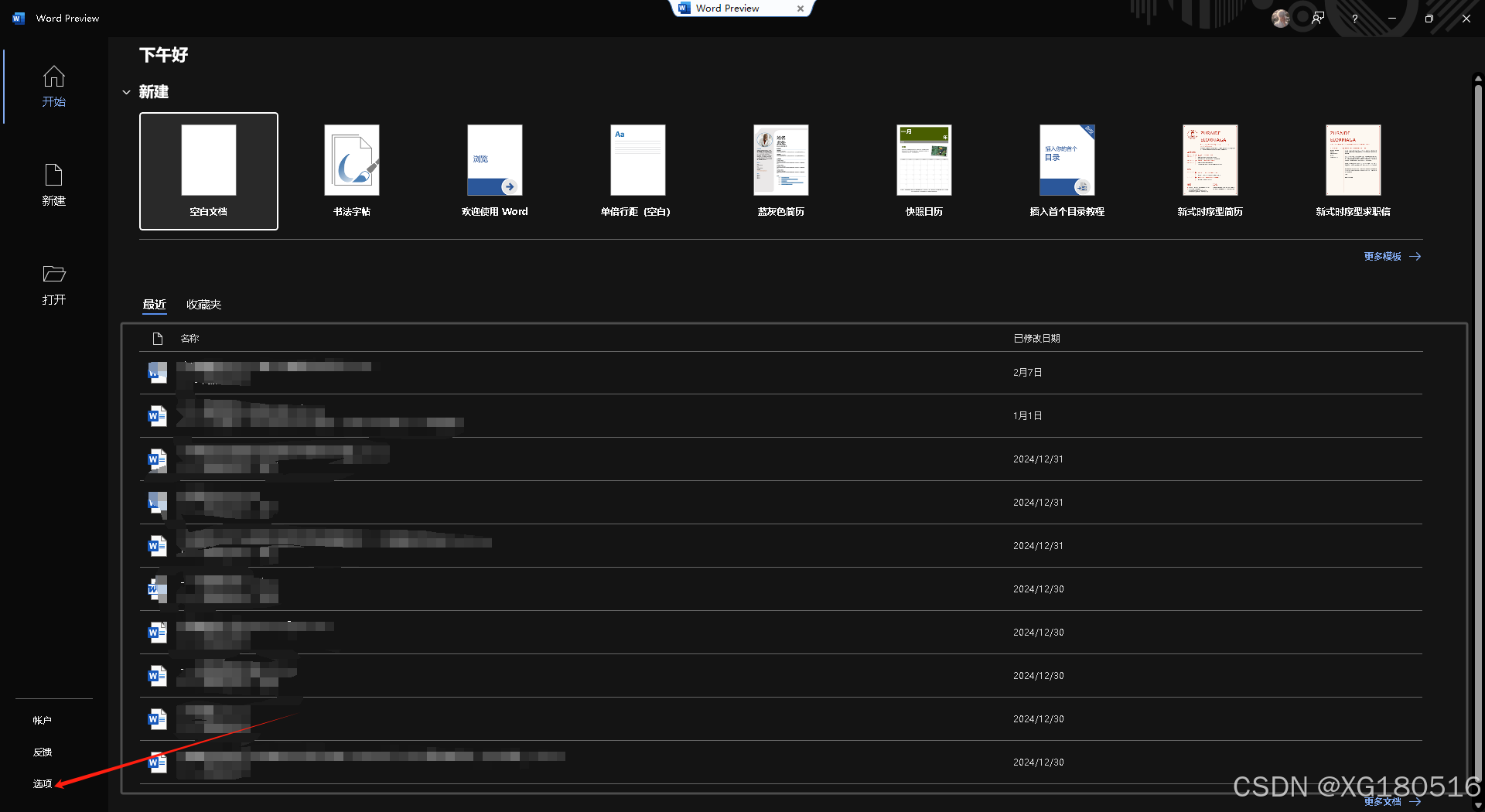
Task: Open the 新式时序型求职信 template
Action: (1354, 171)
